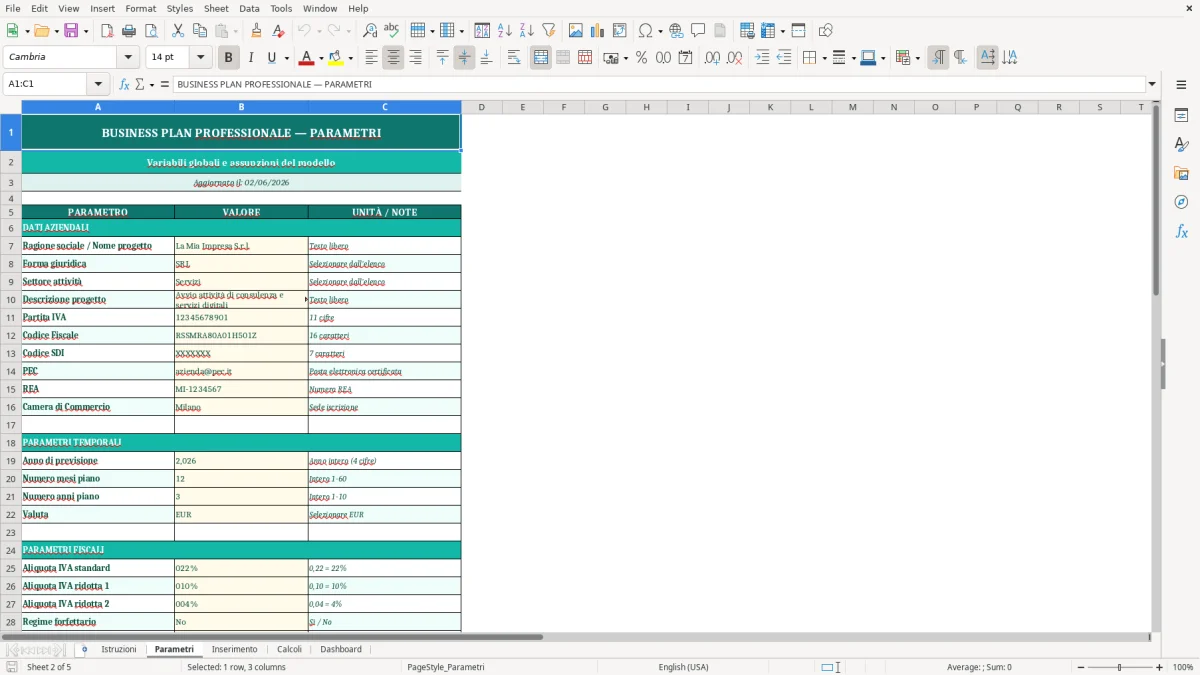Toggle Center Vertically alignment
The image size is (1200, 675).
(x=464, y=58)
